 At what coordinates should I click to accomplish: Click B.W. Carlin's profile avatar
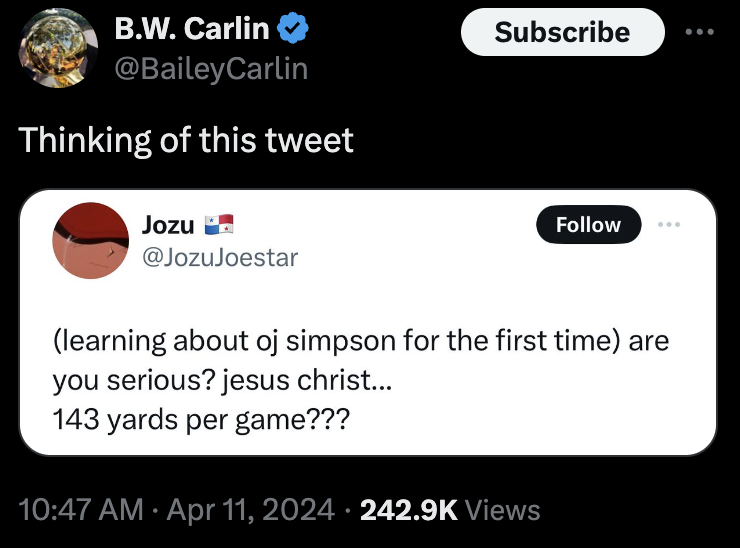click(56, 49)
